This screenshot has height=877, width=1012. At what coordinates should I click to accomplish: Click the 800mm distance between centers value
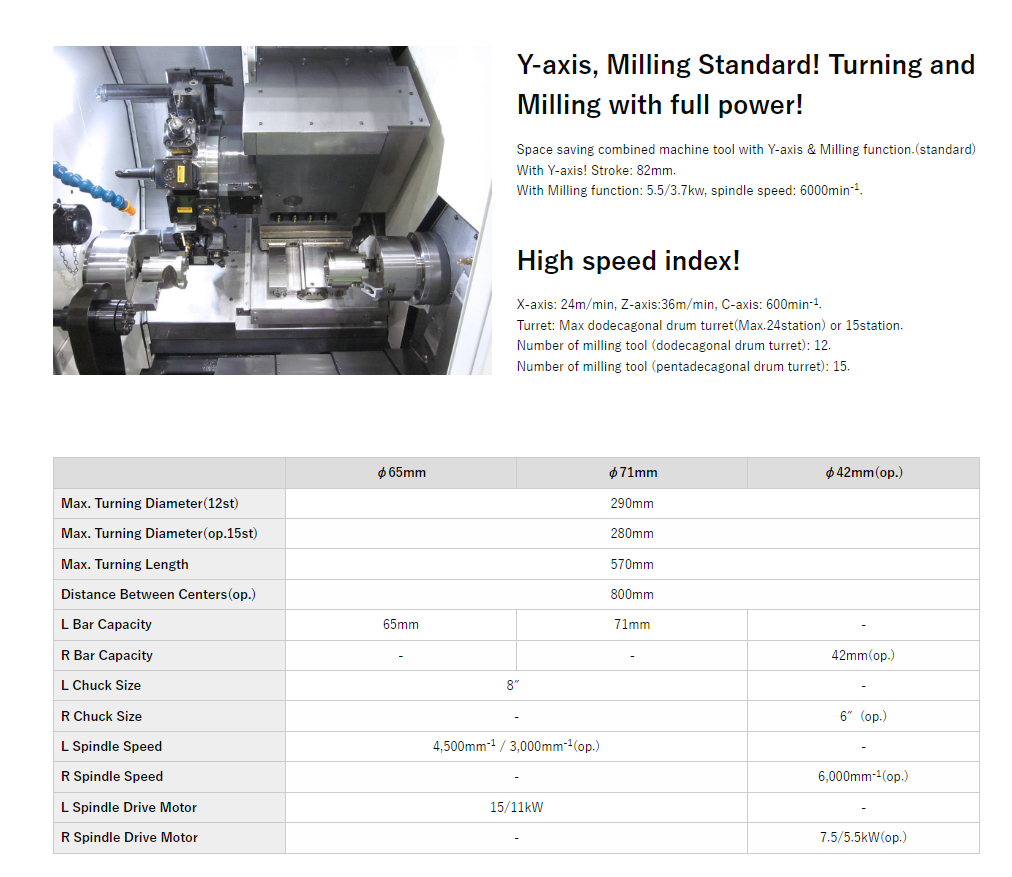pos(632,594)
